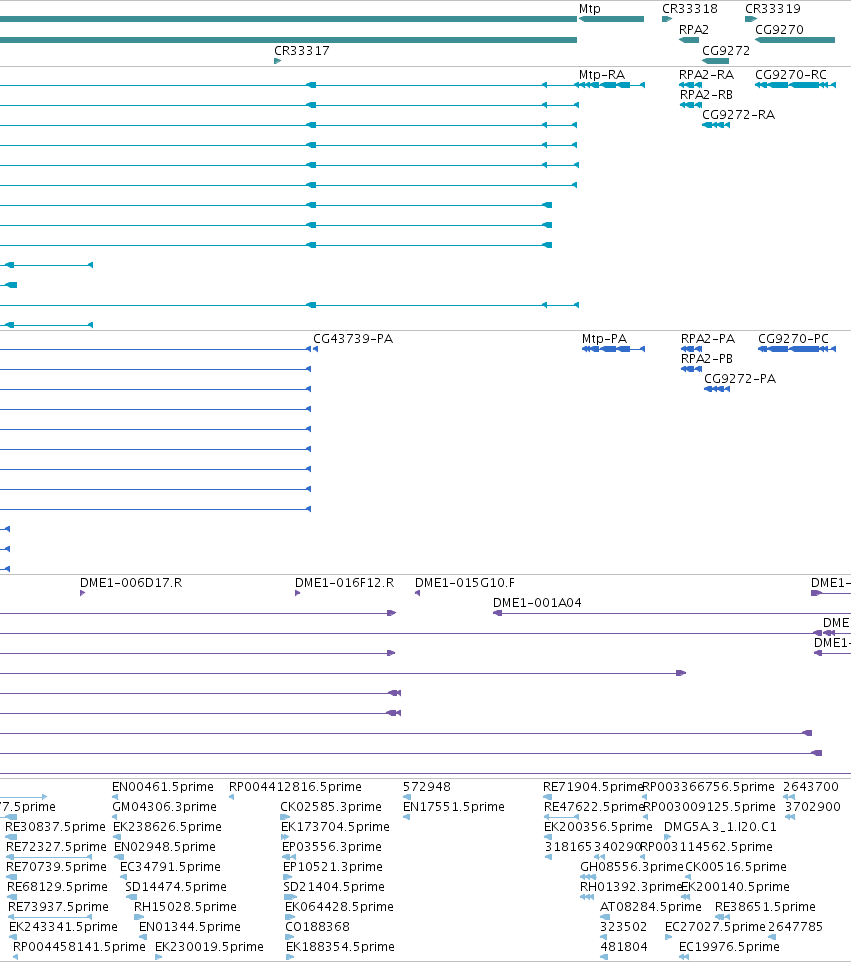
Task: Click EST RP004412816.5prime
Action: click(295, 787)
